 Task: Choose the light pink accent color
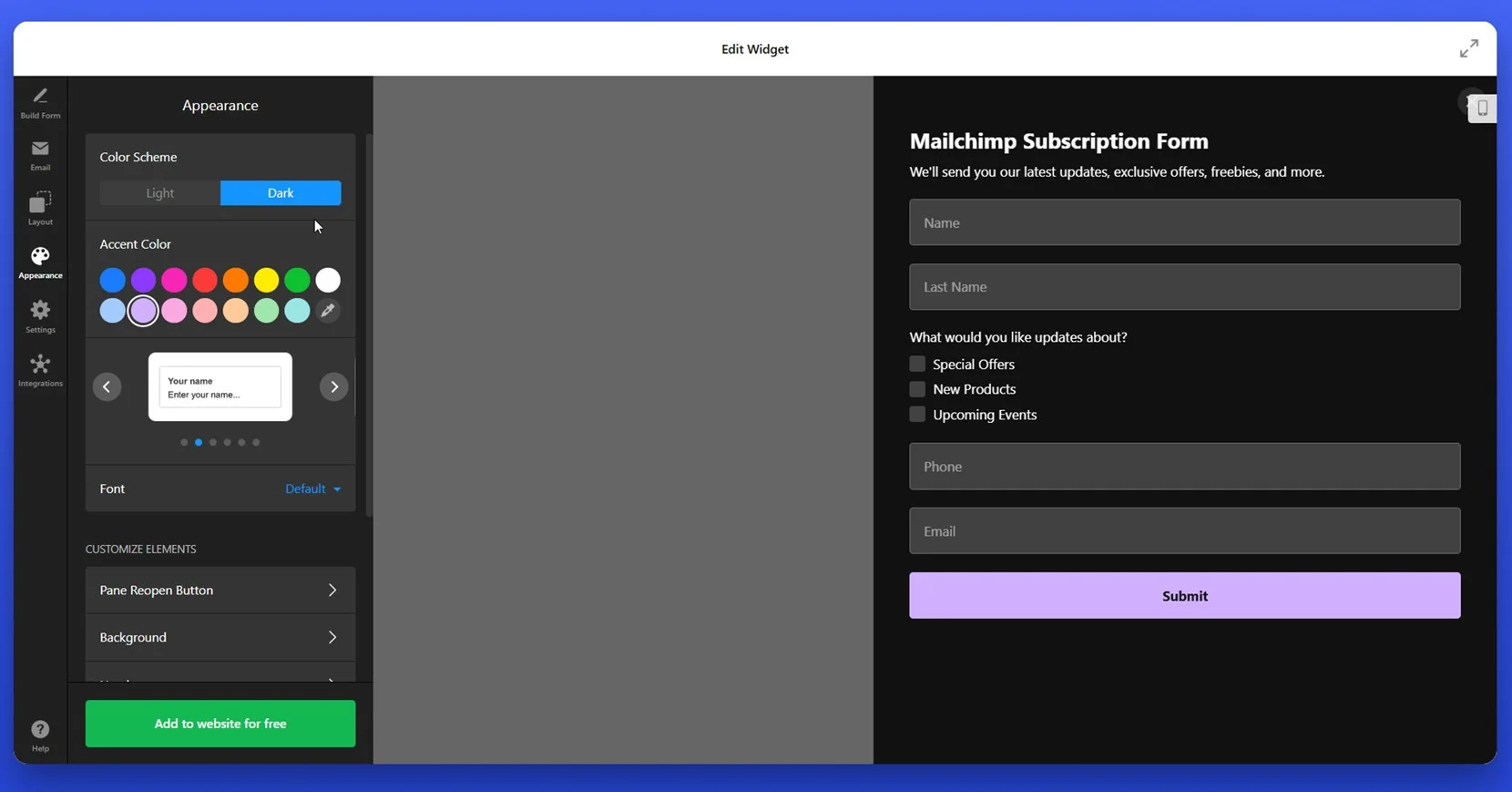pyautogui.click(x=174, y=311)
